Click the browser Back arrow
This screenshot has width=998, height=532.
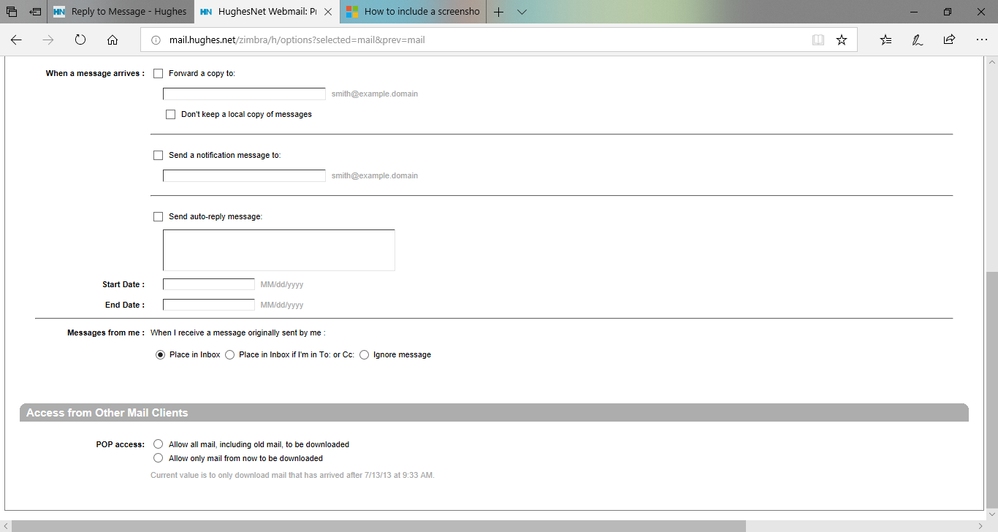pyautogui.click(x=16, y=40)
